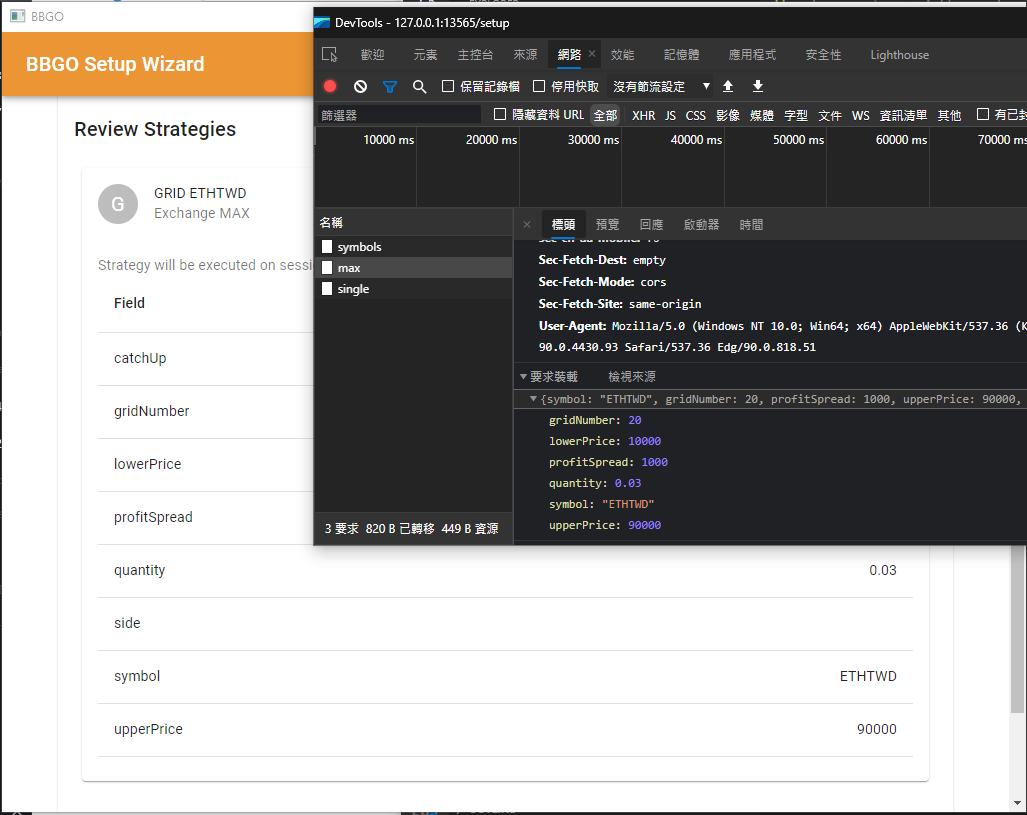Click gridNumber field row label

(x=151, y=411)
